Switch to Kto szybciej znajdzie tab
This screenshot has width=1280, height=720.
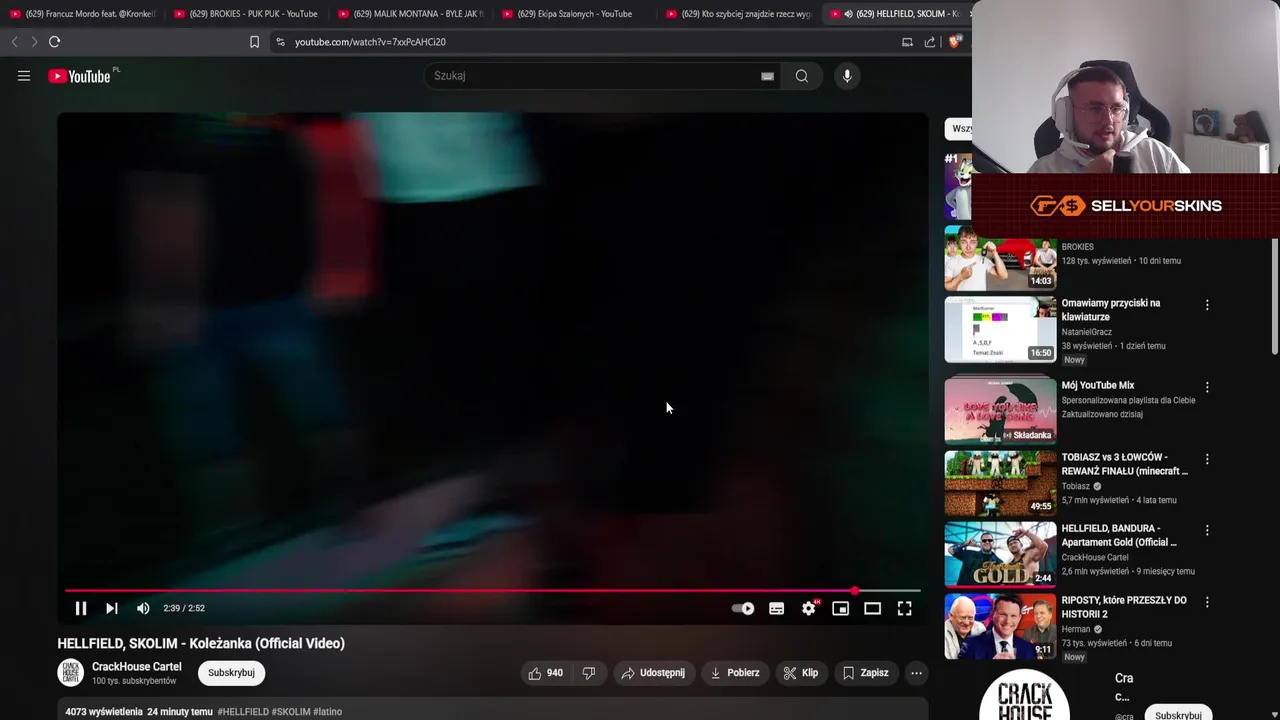(738, 14)
